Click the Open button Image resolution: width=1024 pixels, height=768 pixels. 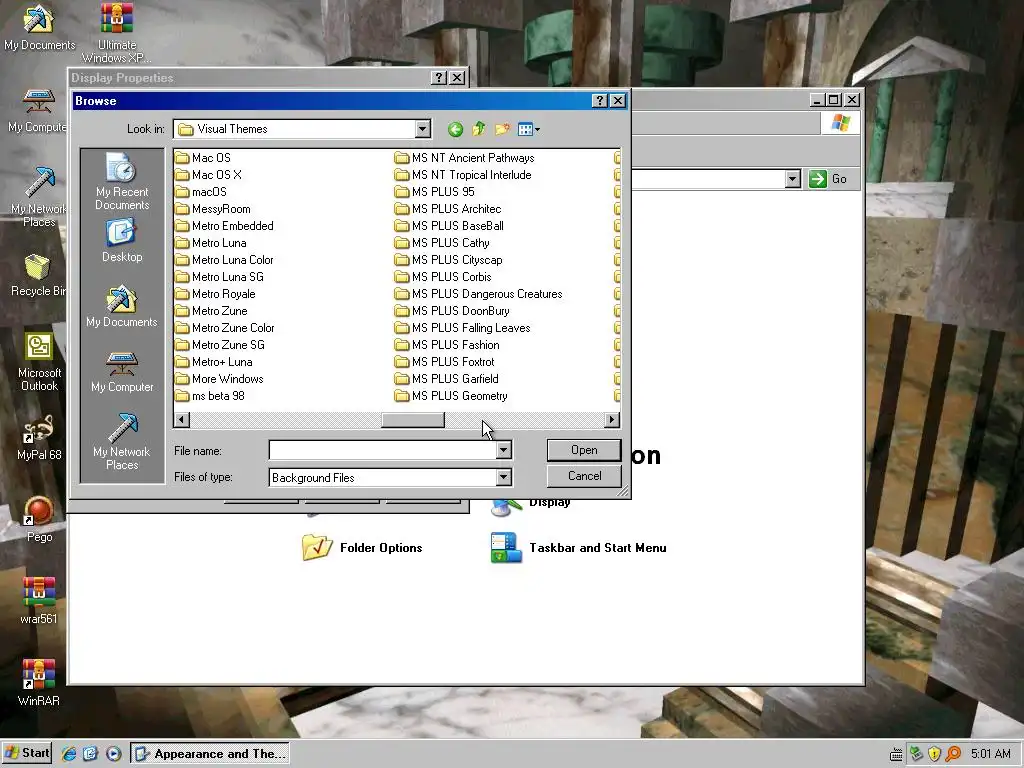coord(584,450)
